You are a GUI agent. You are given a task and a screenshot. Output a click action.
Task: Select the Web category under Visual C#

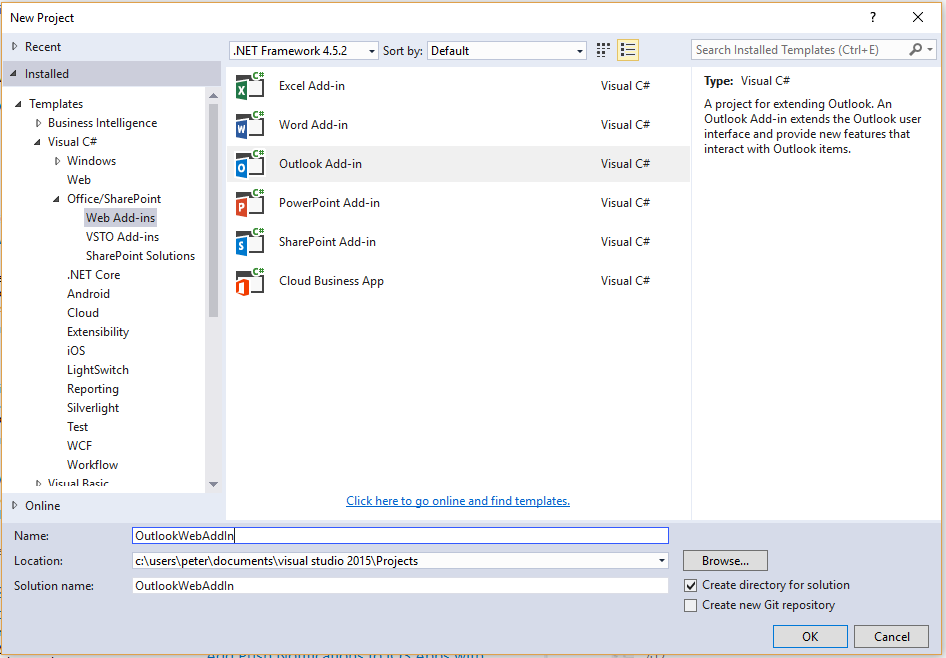[x=79, y=180]
